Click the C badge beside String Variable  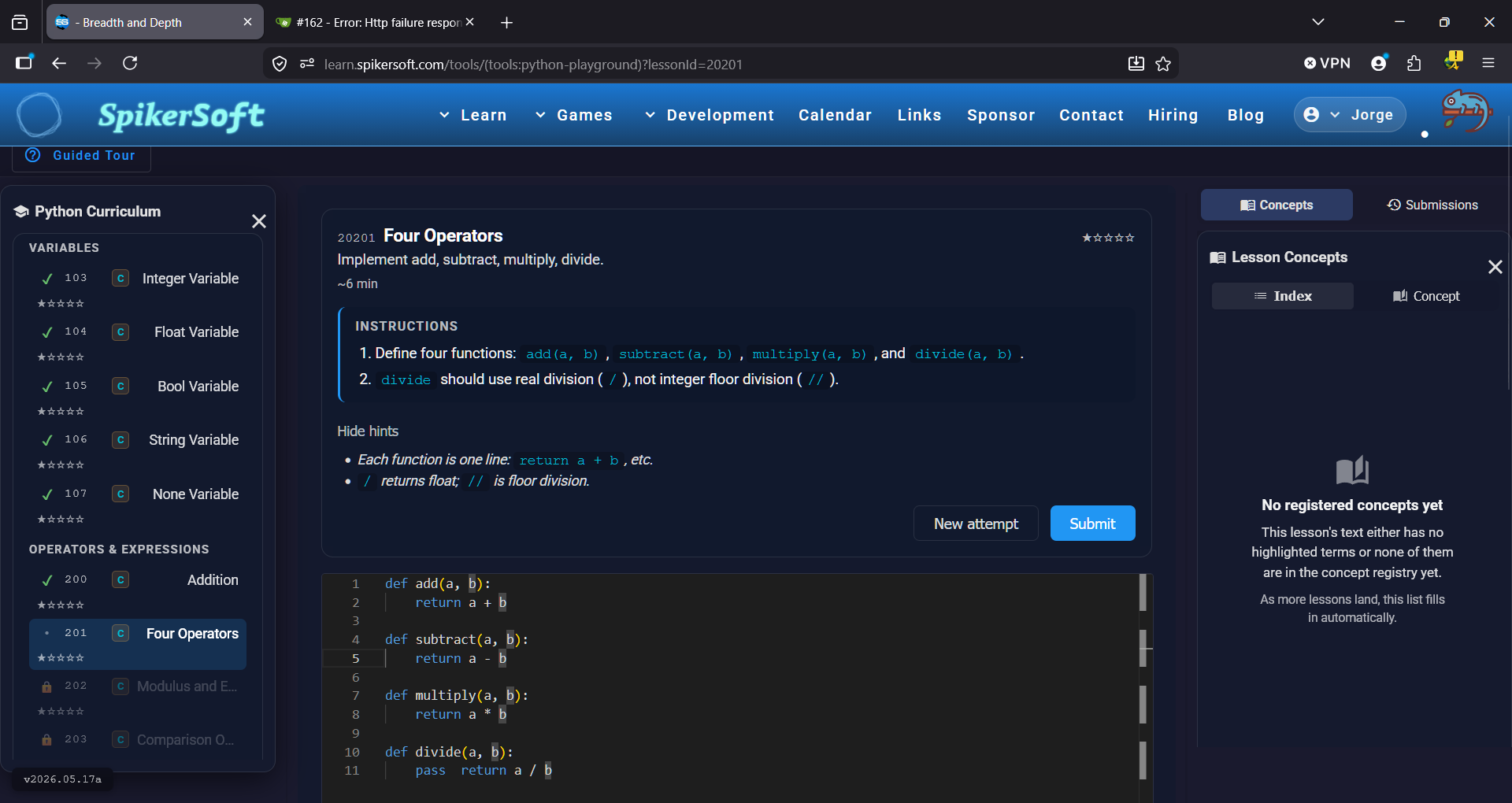(x=120, y=440)
